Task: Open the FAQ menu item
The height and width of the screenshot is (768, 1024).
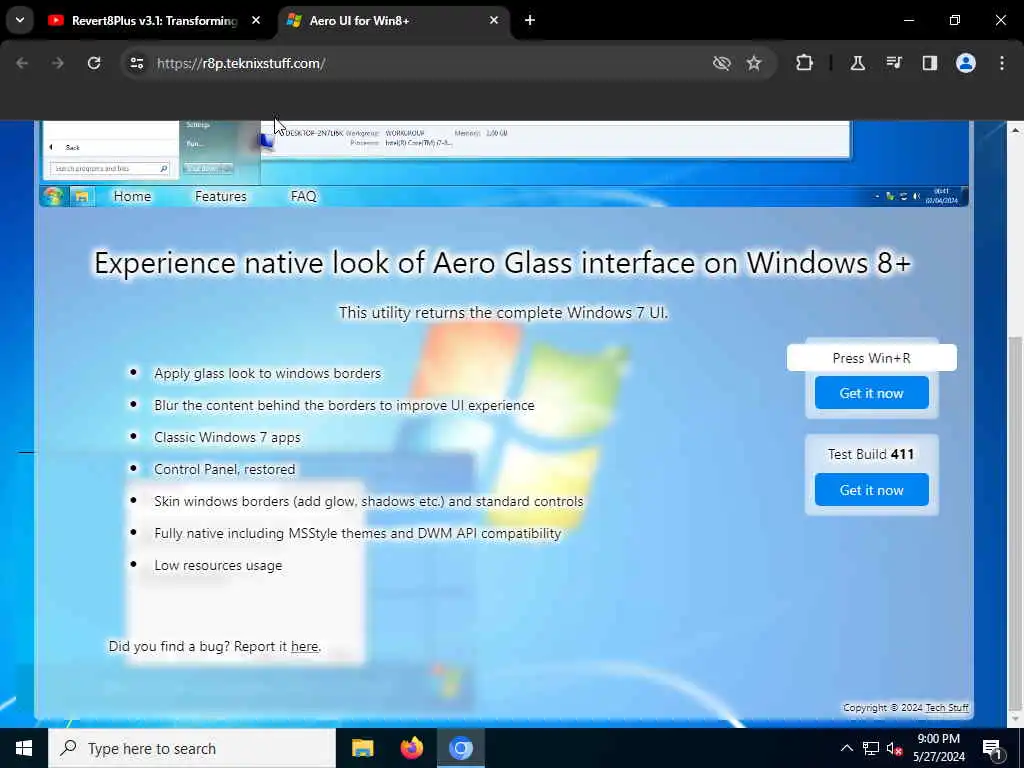Action: click(x=303, y=197)
